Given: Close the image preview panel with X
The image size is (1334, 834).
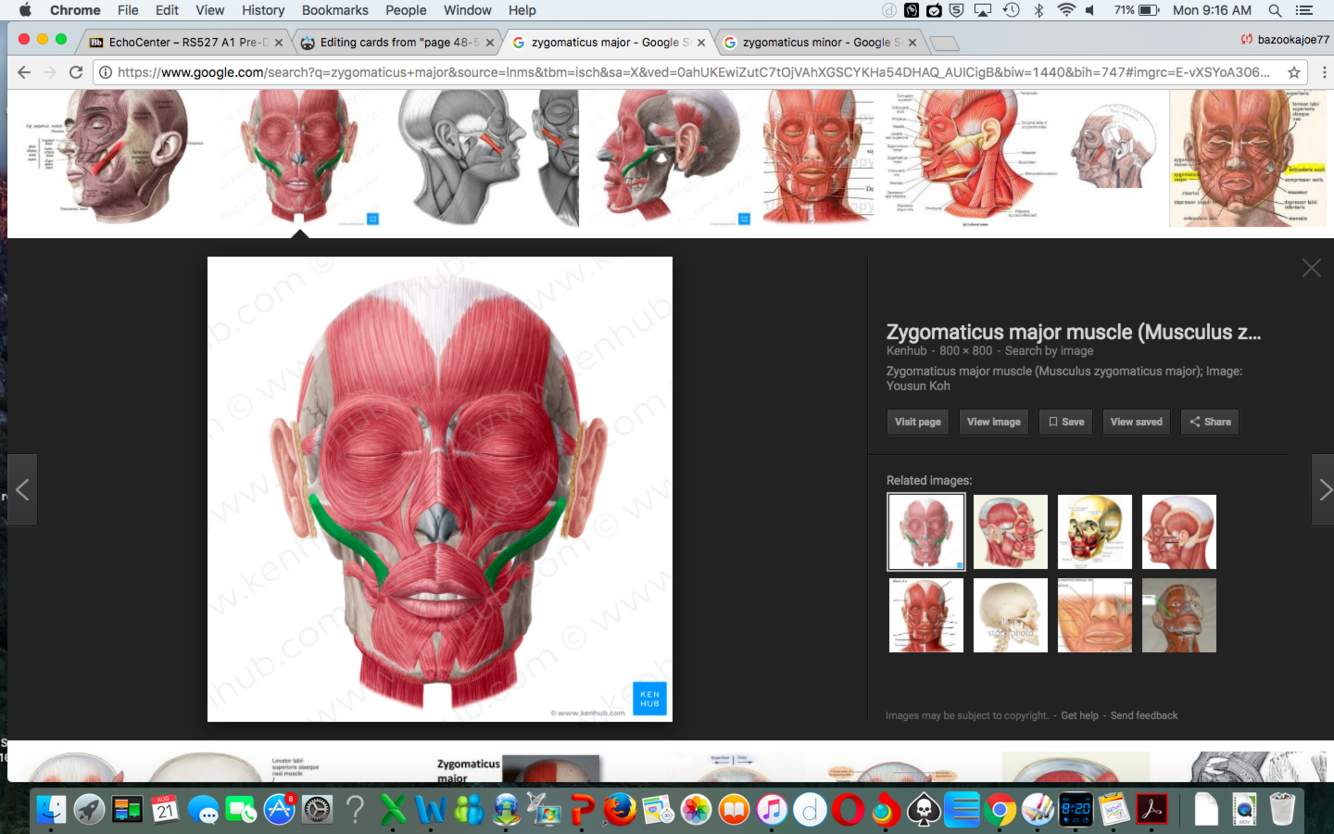Looking at the screenshot, I should [x=1311, y=268].
